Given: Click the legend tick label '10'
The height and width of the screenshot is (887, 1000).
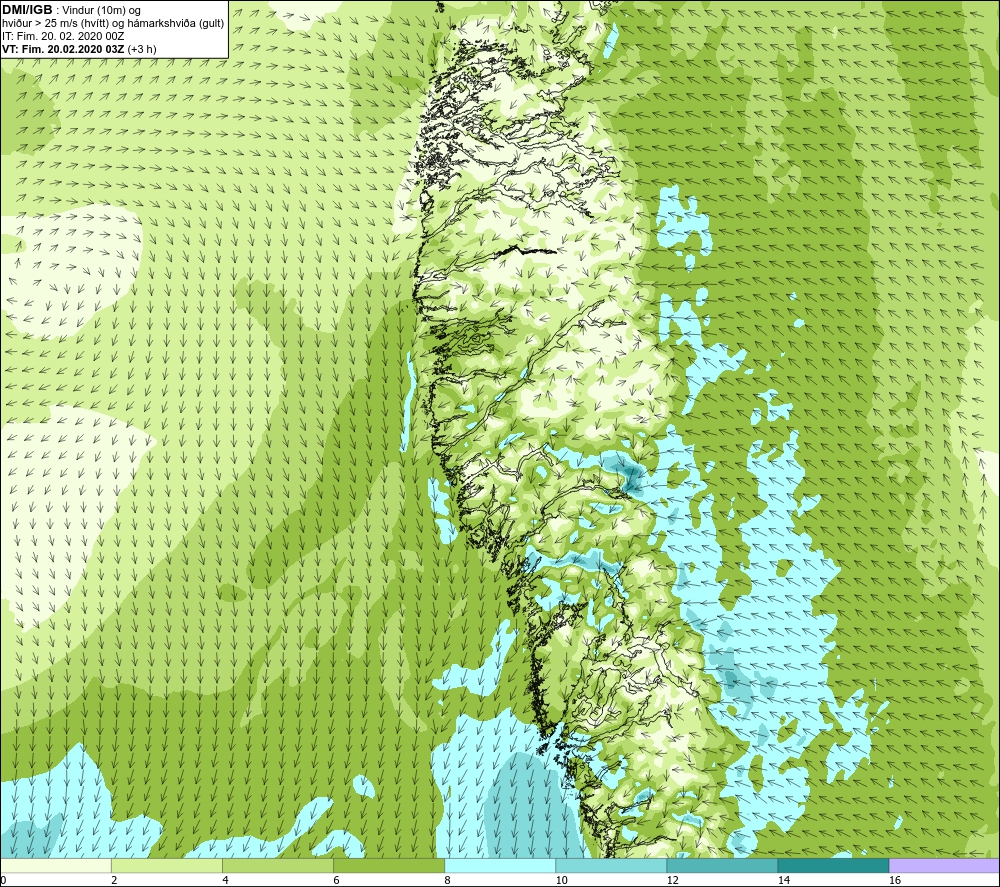Looking at the screenshot, I should (561, 881).
